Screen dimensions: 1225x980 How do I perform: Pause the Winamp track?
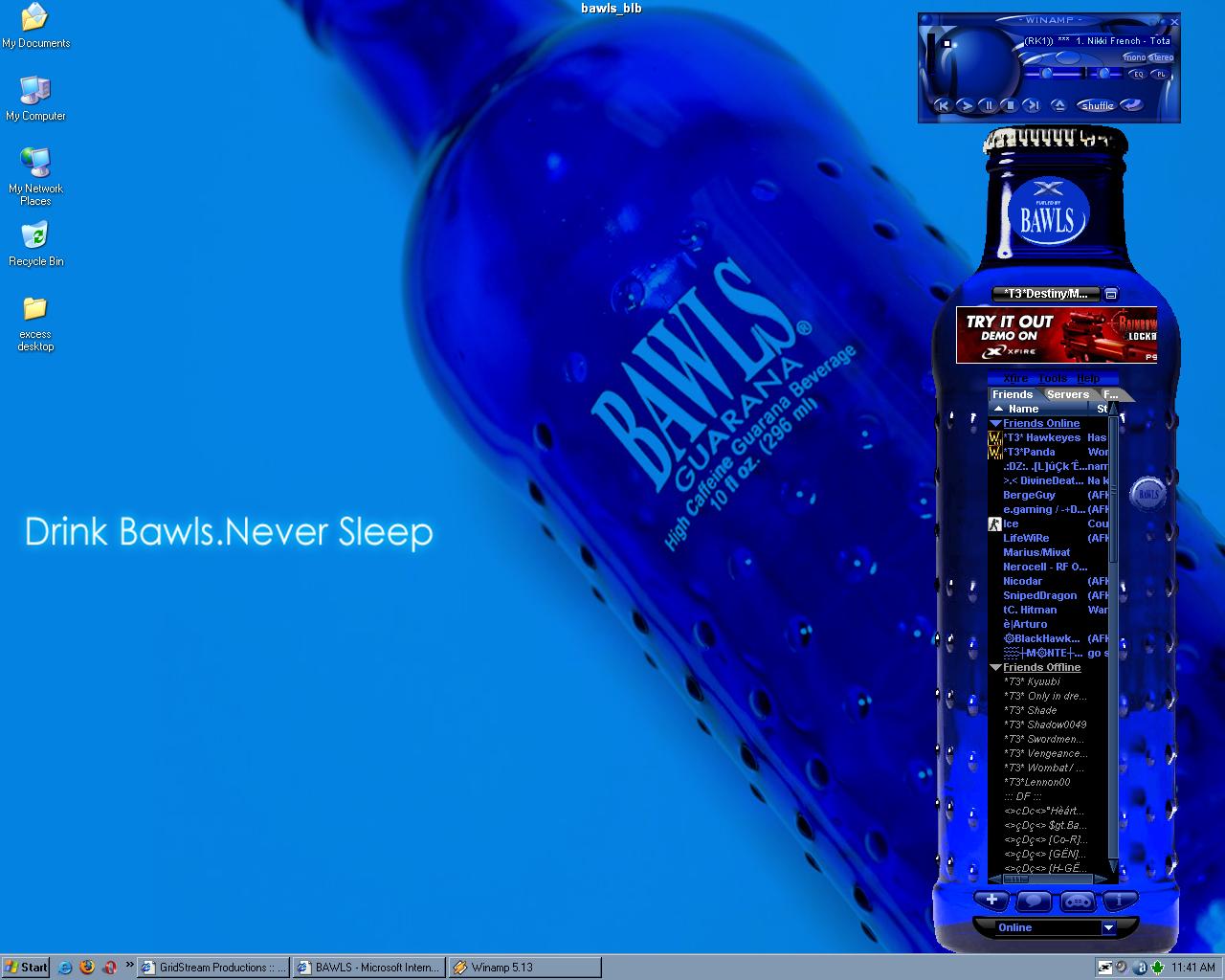(x=988, y=105)
